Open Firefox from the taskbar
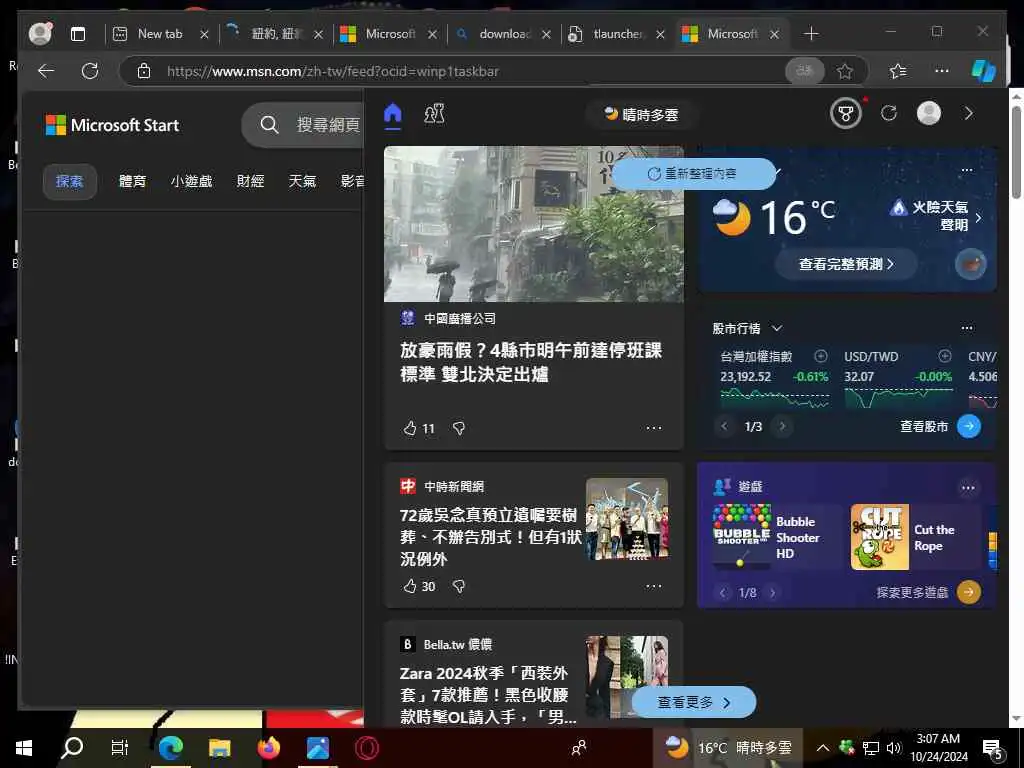The width and height of the screenshot is (1024, 768). pos(268,748)
